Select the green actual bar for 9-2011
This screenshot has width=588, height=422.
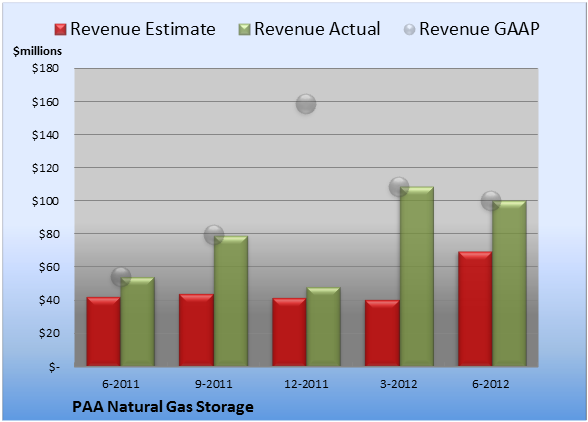[230, 301]
